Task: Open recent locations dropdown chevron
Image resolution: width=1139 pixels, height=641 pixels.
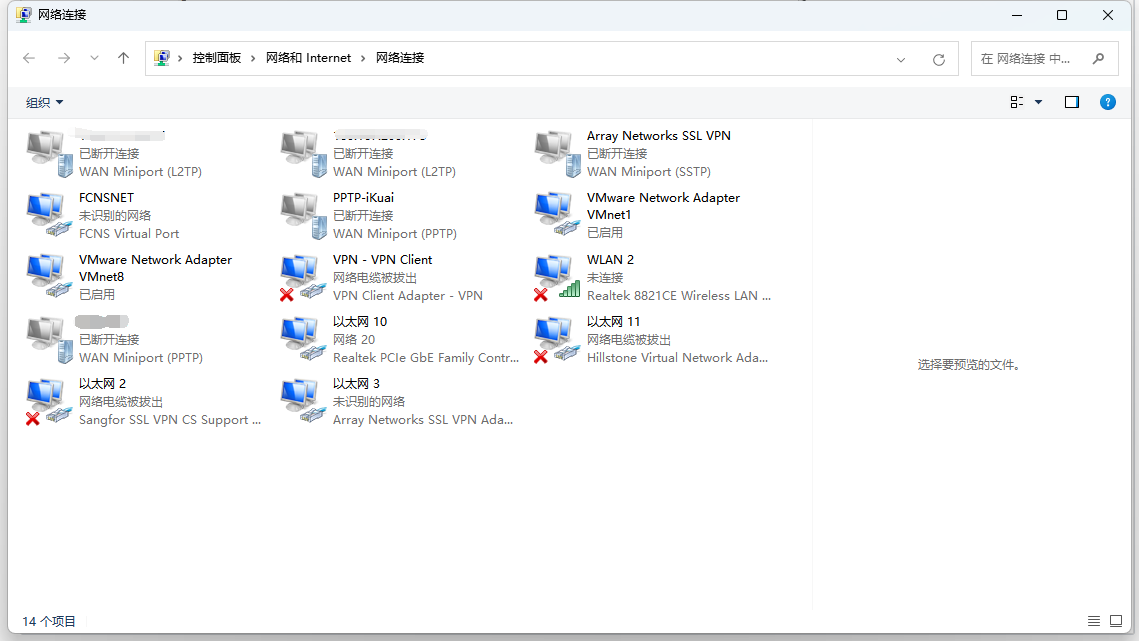Action: [94, 58]
